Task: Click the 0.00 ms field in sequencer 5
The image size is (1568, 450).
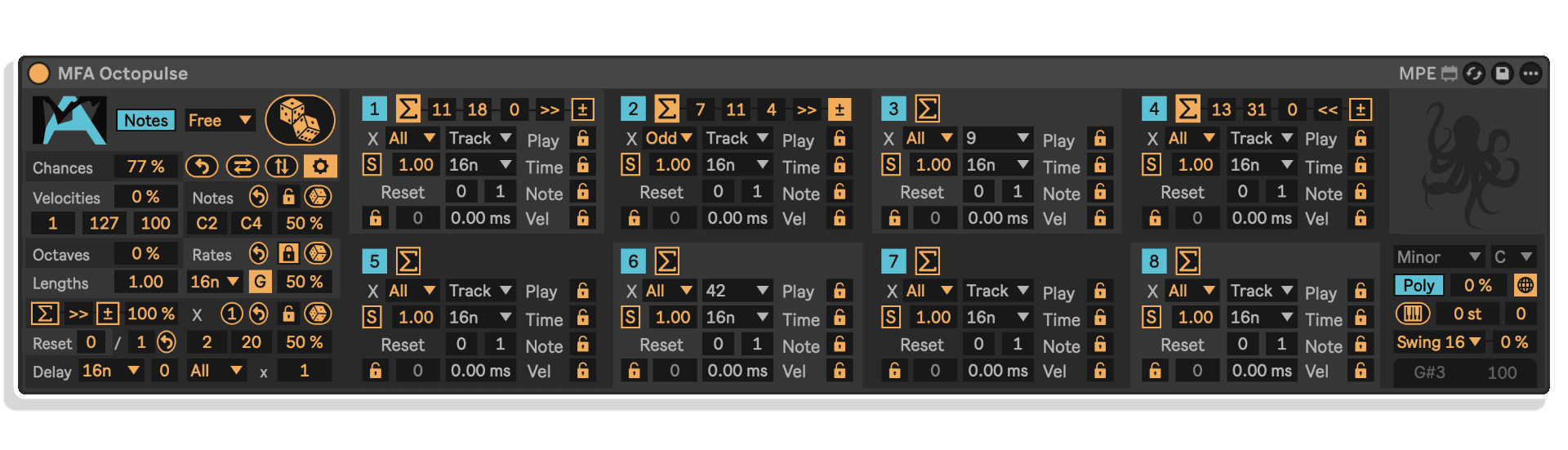Action: click(x=480, y=371)
